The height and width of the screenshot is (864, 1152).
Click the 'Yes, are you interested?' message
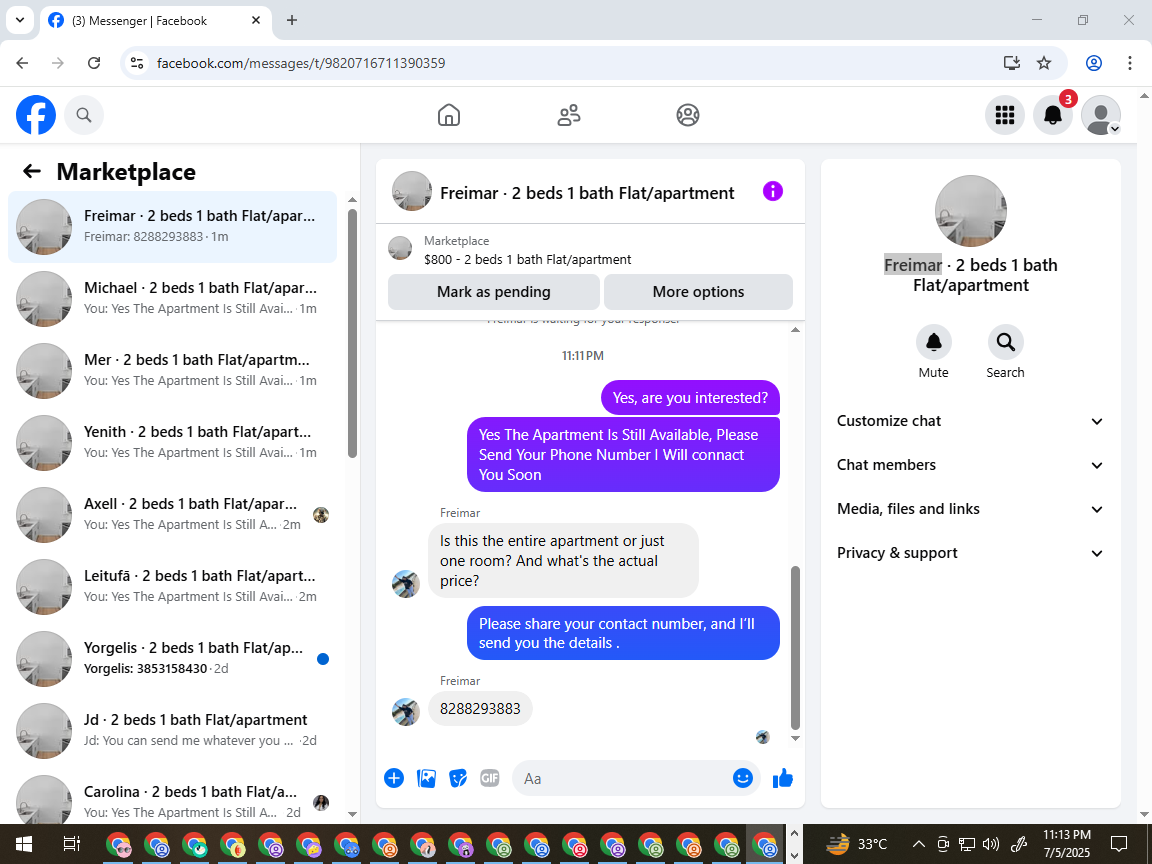(690, 397)
